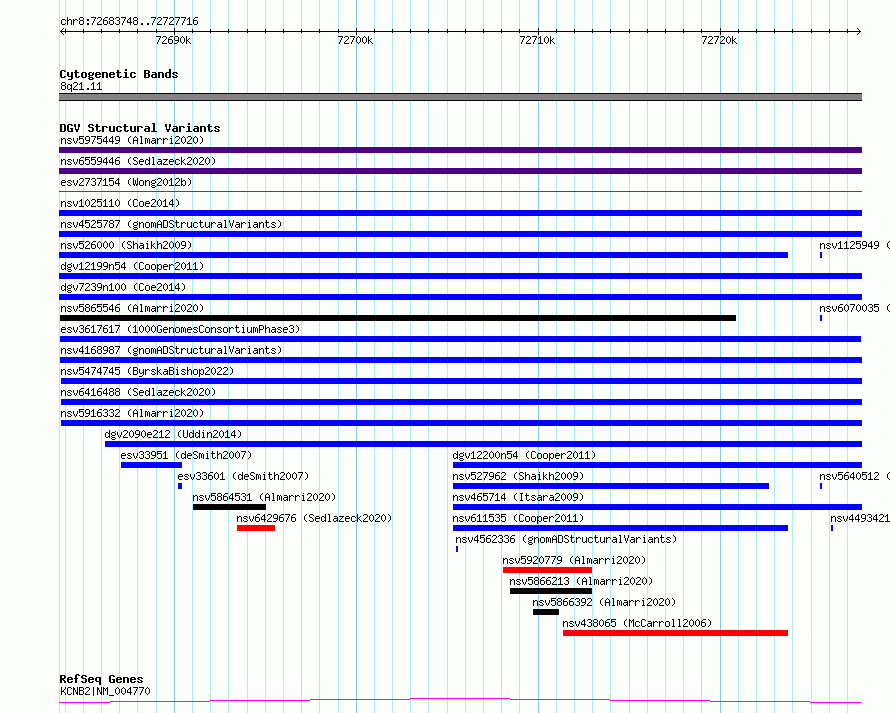This screenshot has height=713, width=890.
Task: Click nsv4562336 gnomADStructuralVariants label
Action: coord(566,539)
